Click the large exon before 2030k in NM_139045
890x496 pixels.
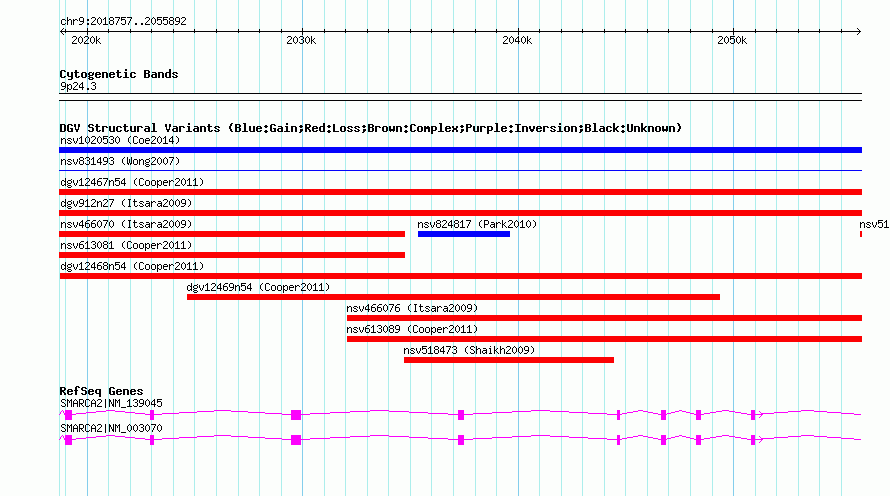click(296, 415)
